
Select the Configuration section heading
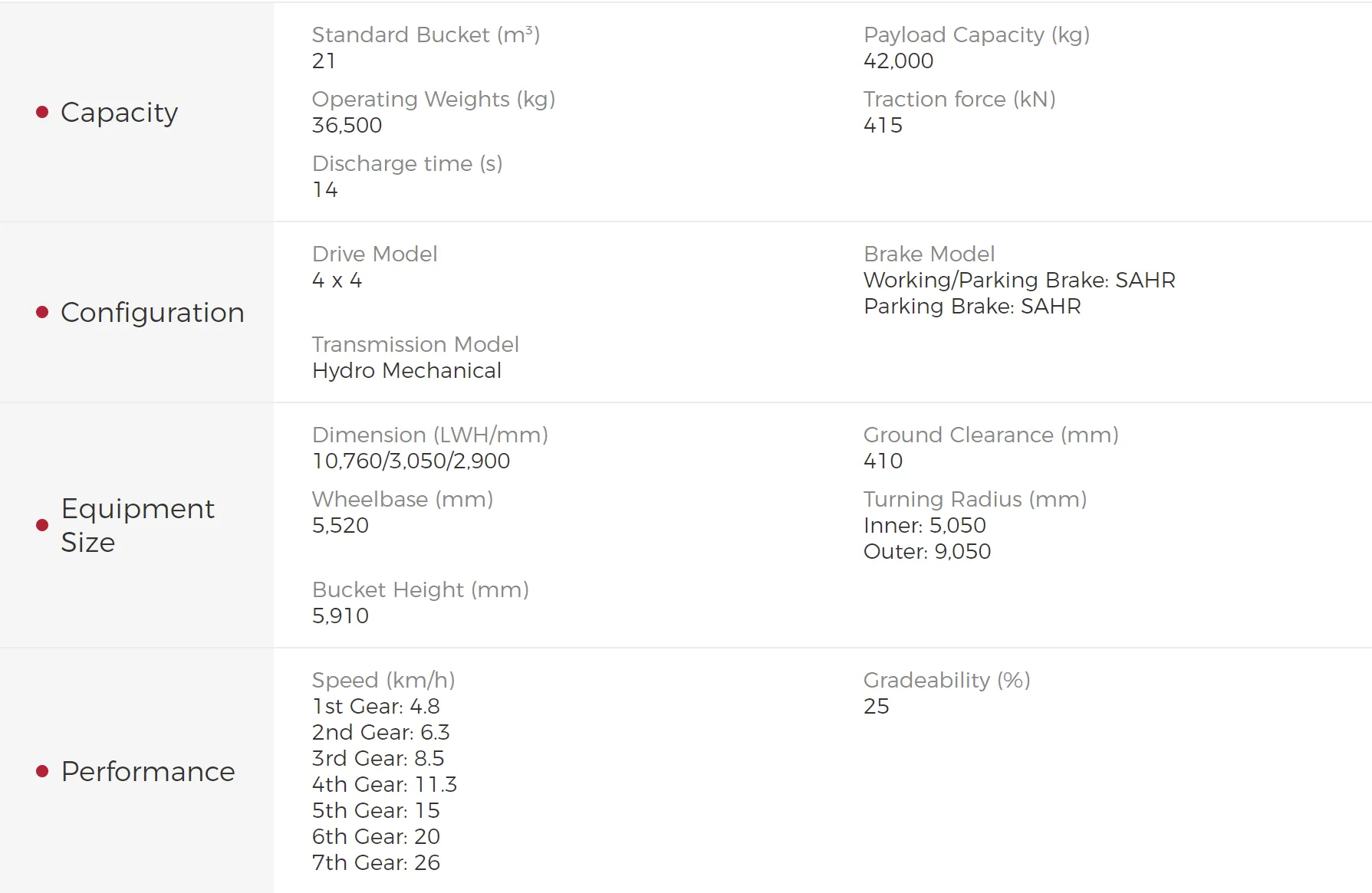(152, 313)
